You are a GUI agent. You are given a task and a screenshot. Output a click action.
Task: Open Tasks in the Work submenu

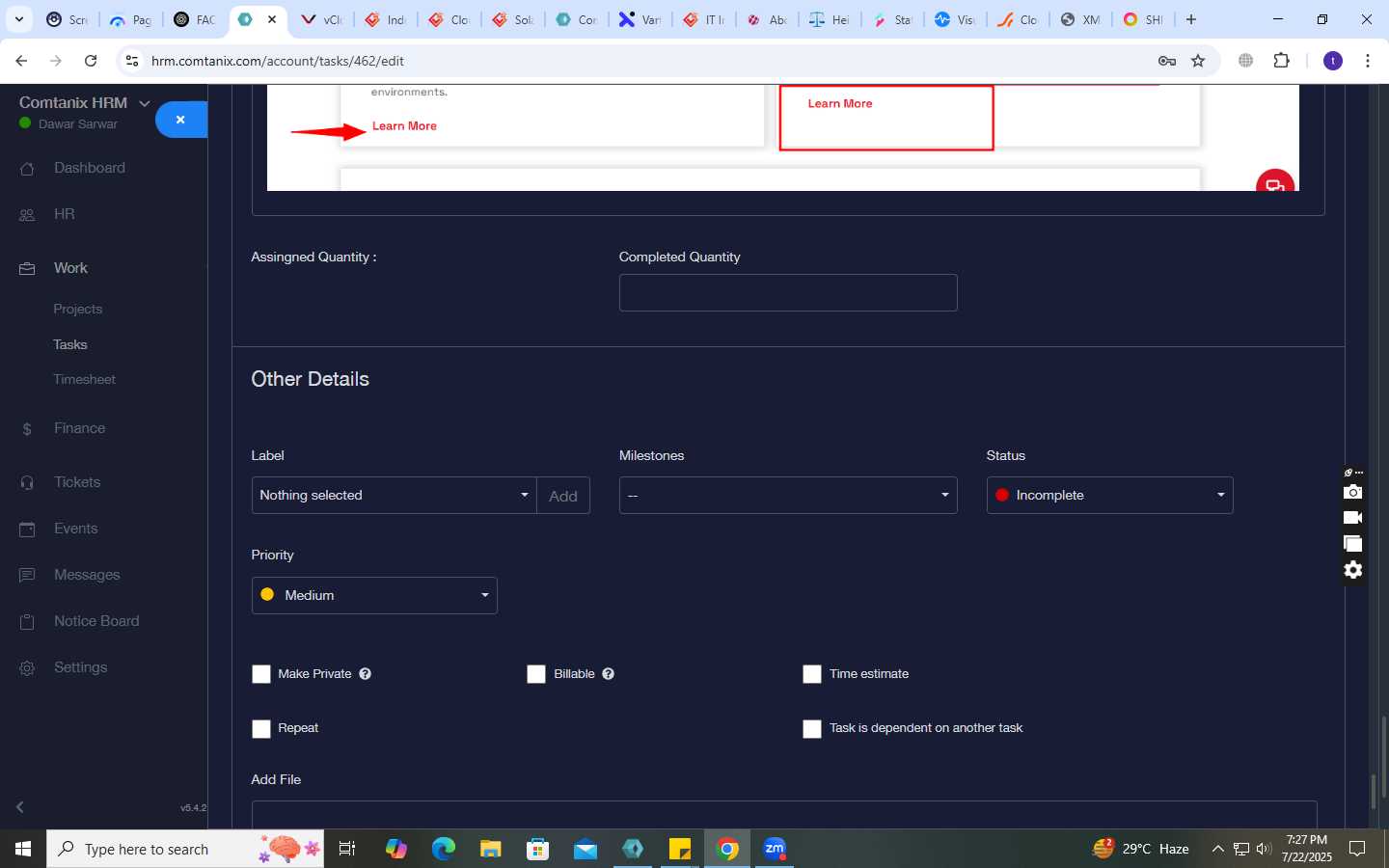(x=70, y=344)
